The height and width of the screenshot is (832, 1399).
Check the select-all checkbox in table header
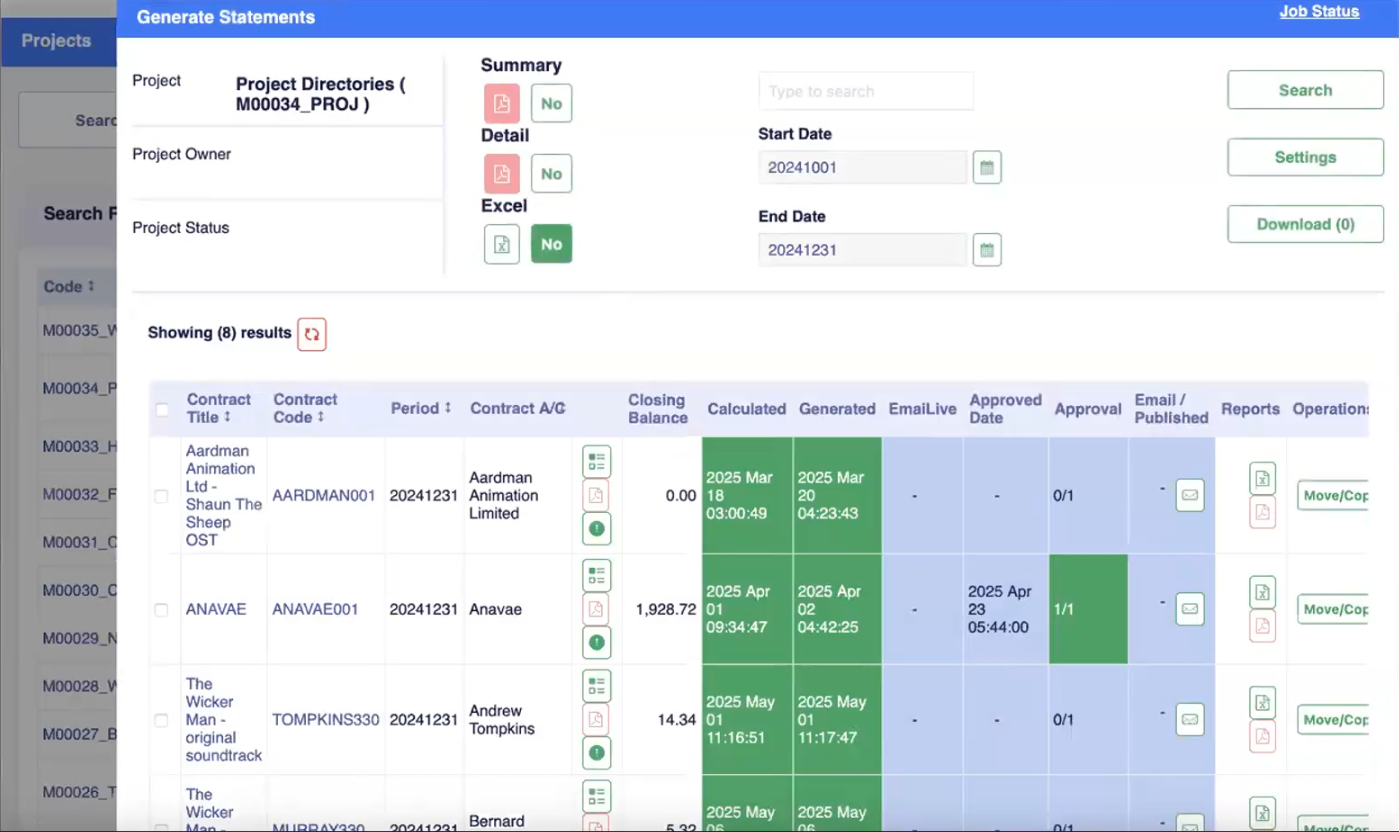[162, 409]
